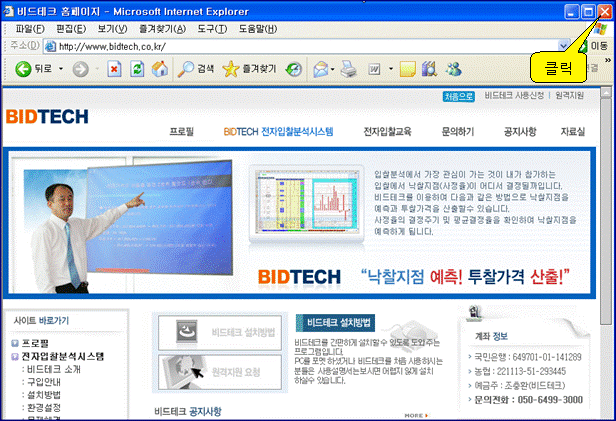Stop page loading with the red X icon
The height and width of the screenshot is (421, 616).
(x=114, y=69)
